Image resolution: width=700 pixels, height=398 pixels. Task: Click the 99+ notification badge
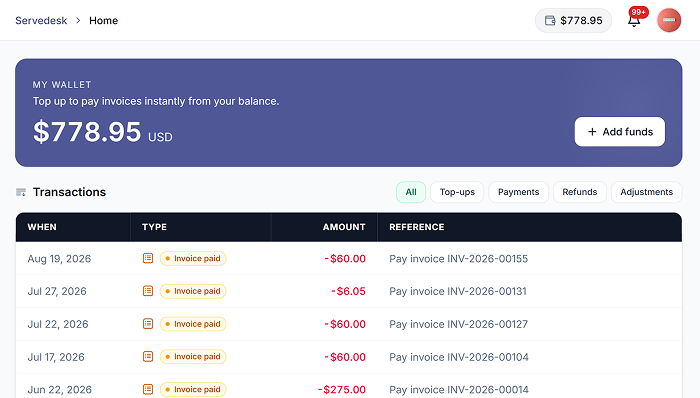(x=638, y=12)
